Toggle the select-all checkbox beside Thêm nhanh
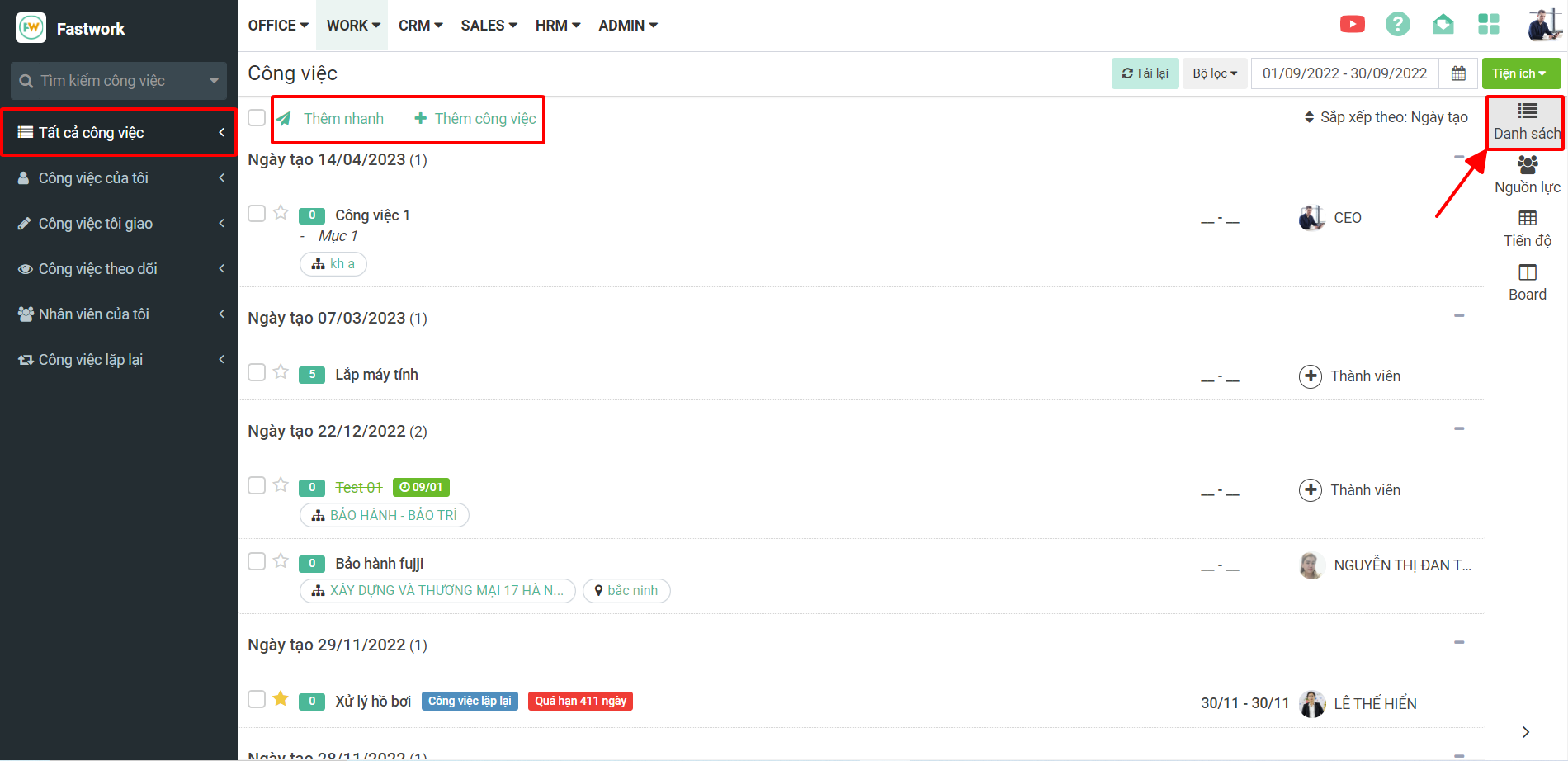The width and height of the screenshot is (1568, 761). pyautogui.click(x=257, y=117)
